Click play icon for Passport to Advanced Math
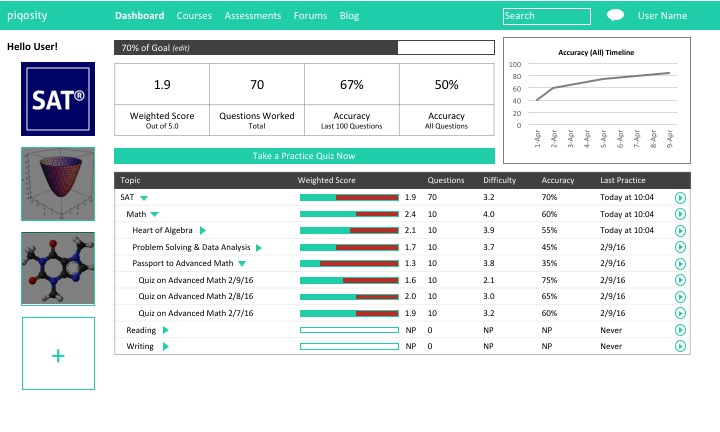This screenshot has height=432, width=720. tap(681, 264)
